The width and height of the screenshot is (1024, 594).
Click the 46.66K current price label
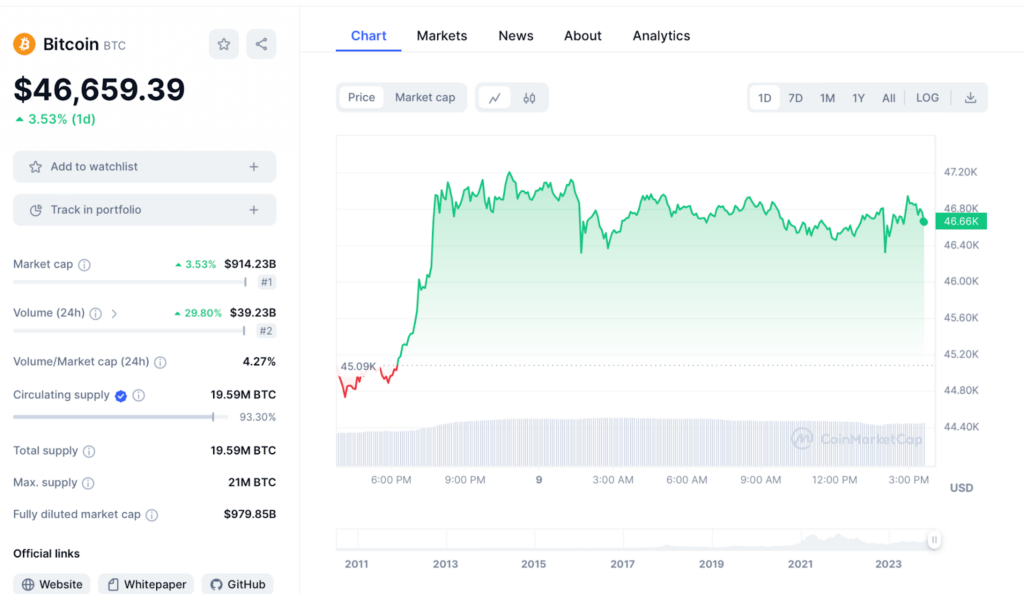point(961,221)
